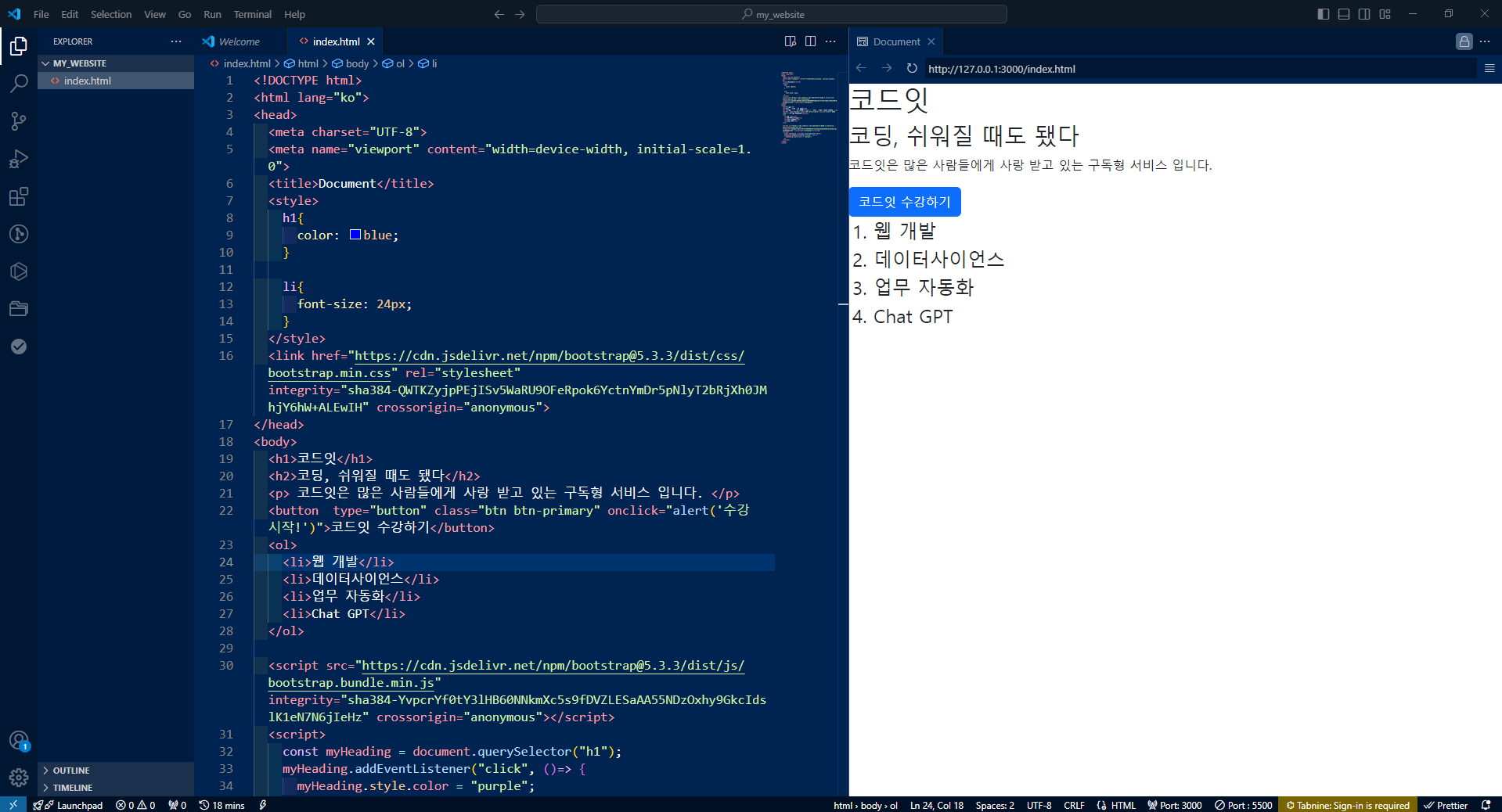Viewport: 1502px width, 812px height.
Task: Change encoding UTF-8 in status bar
Action: [x=1039, y=805]
